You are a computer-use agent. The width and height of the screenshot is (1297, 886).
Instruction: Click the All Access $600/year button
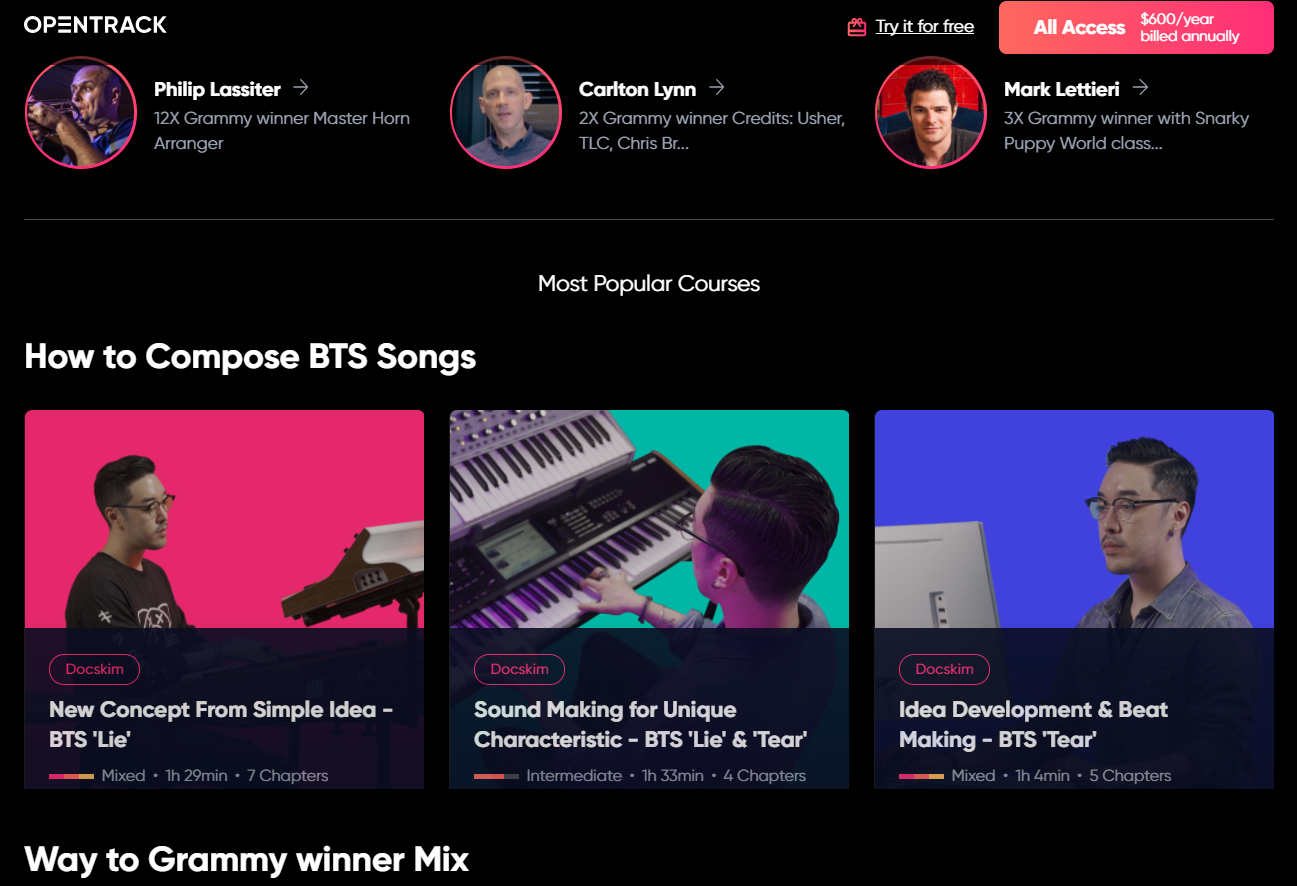pyautogui.click(x=1136, y=28)
